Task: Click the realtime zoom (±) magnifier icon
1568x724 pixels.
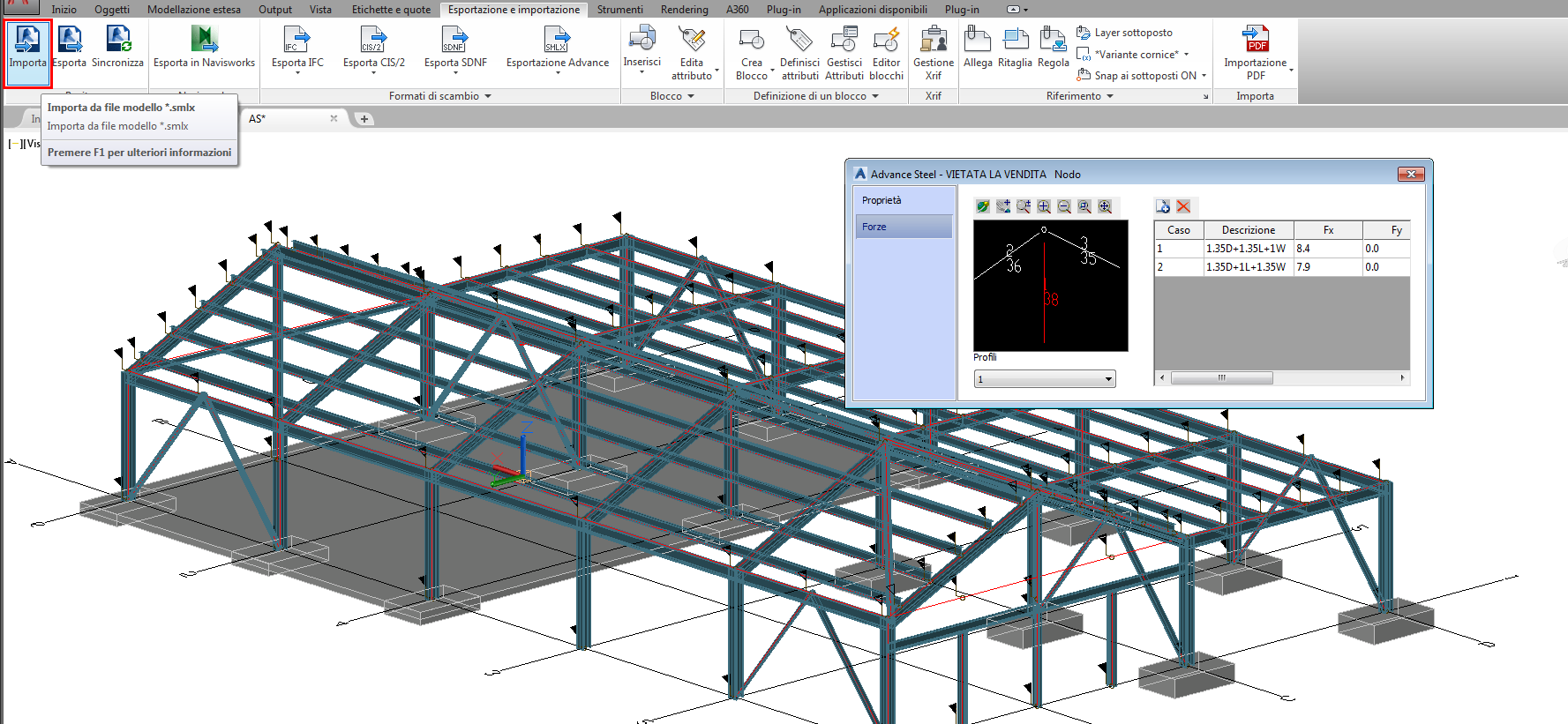Action: coord(1024,206)
